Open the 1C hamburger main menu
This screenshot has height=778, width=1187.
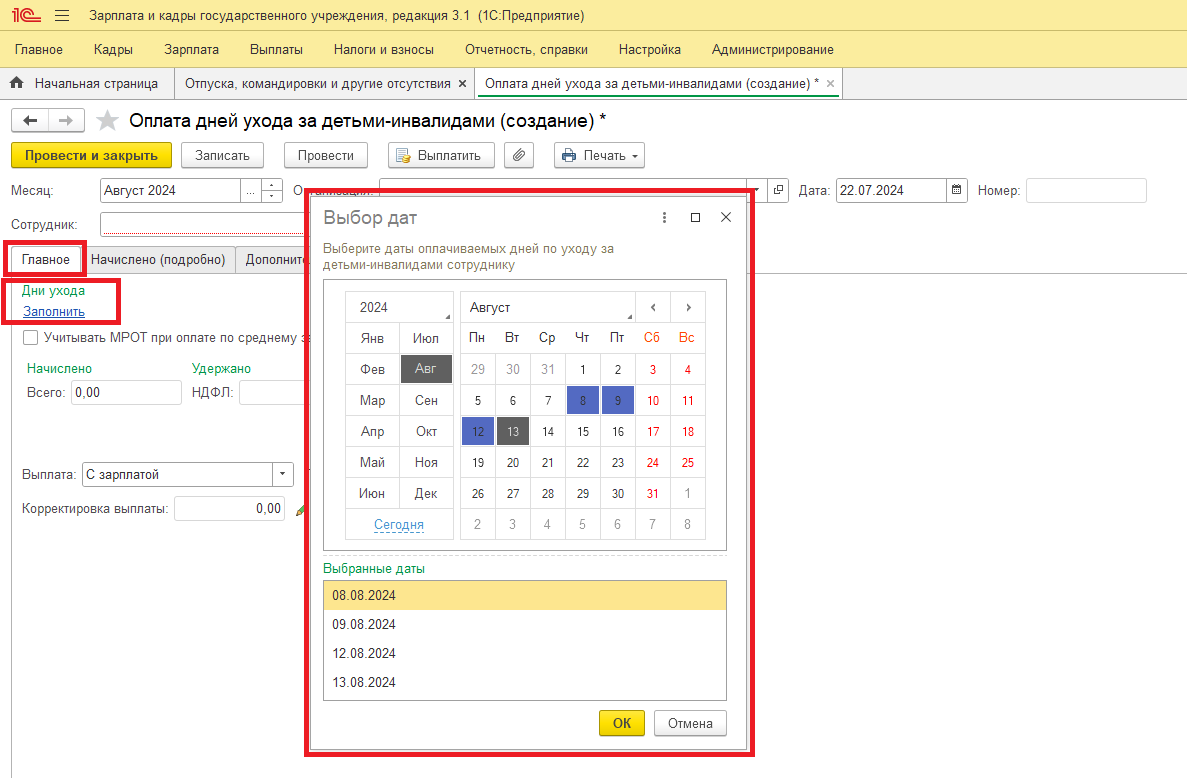click(62, 15)
